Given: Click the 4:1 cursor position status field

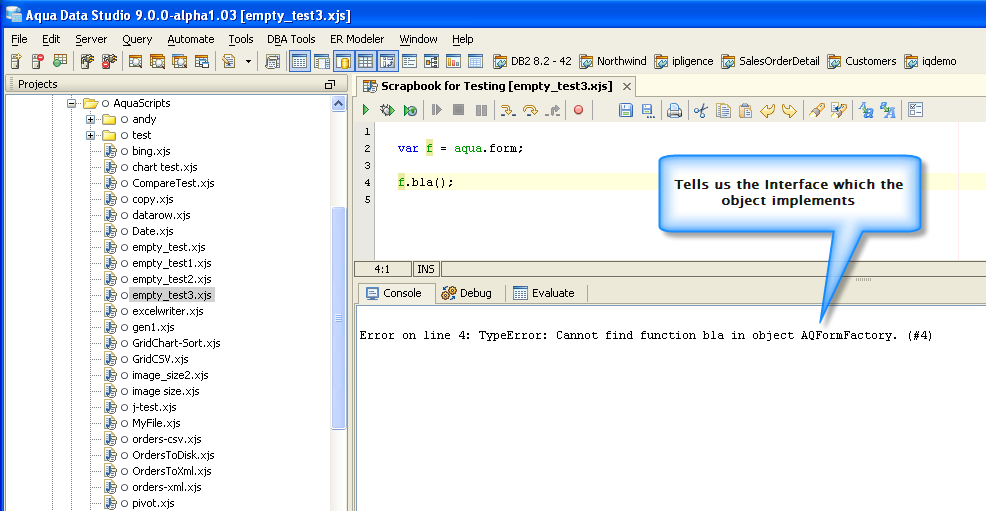Looking at the screenshot, I should coord(382,269).
